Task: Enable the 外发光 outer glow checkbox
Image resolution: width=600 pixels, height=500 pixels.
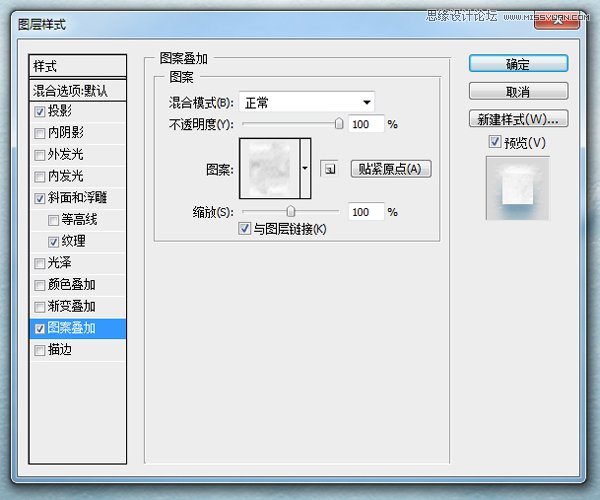Action: tap(40, 155)
